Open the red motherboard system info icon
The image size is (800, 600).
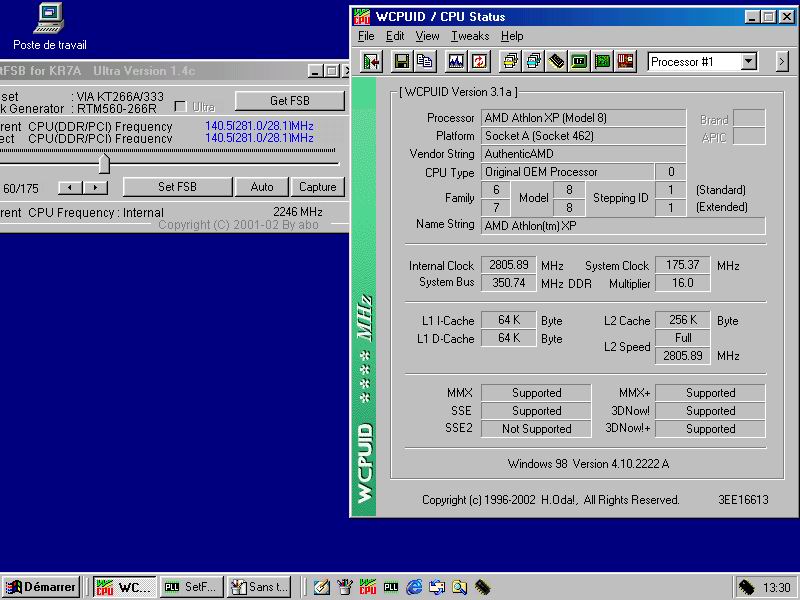pyautogui.click(x=626, y=62)
